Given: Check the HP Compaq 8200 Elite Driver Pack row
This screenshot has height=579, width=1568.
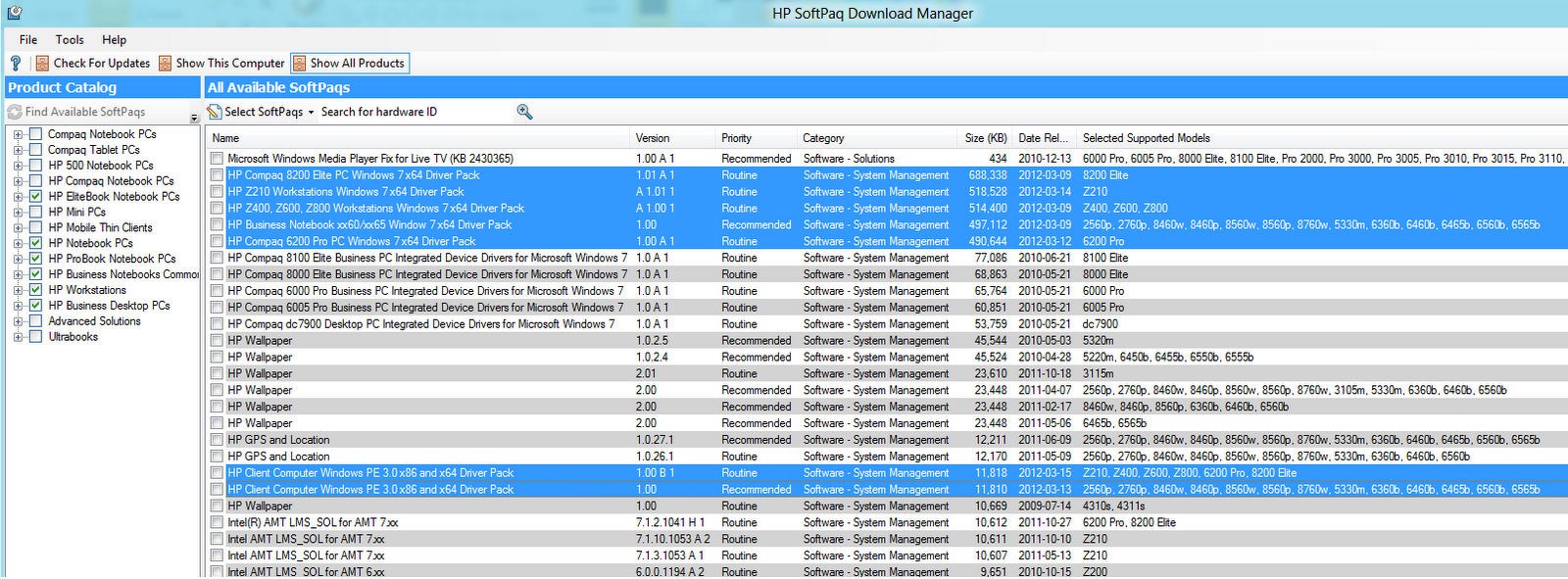Looking at the screenshot, I should [x=217, y=175].
